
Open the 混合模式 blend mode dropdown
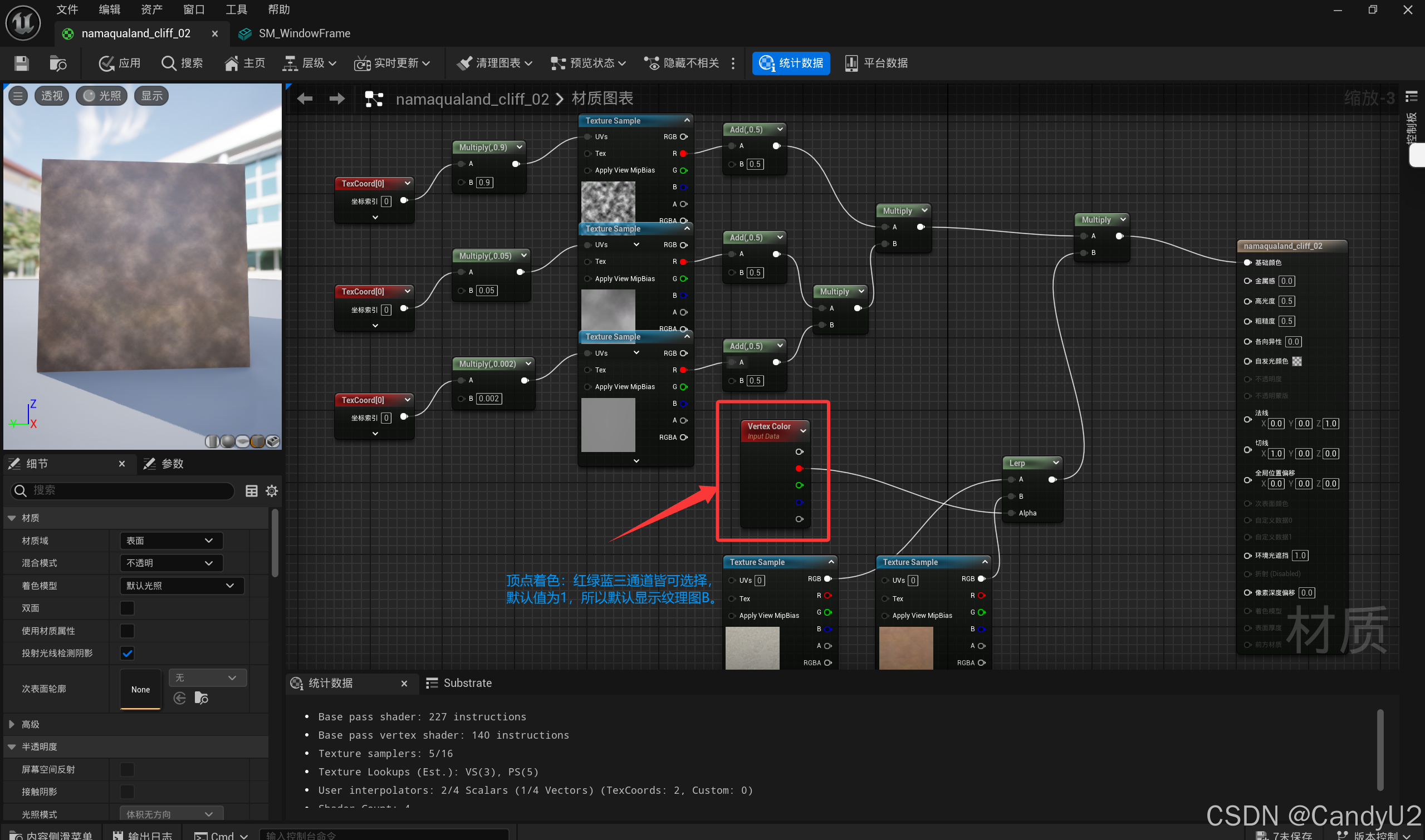click(x=170, y=563)
